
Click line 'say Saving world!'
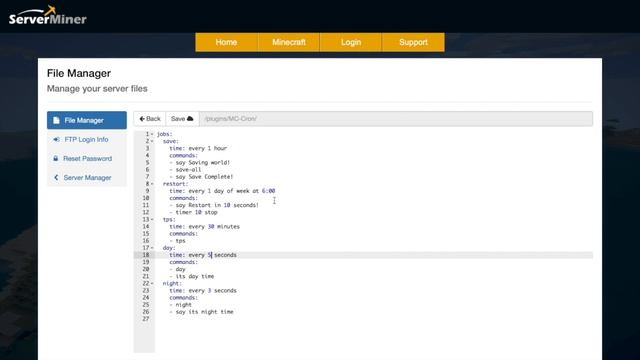coord(200,162)
